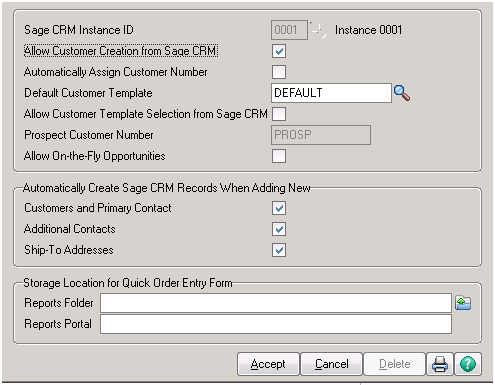Click 'Automatically Create Sage CRM Records' group heading
The image size is (495, 385).
coord(167,188)
